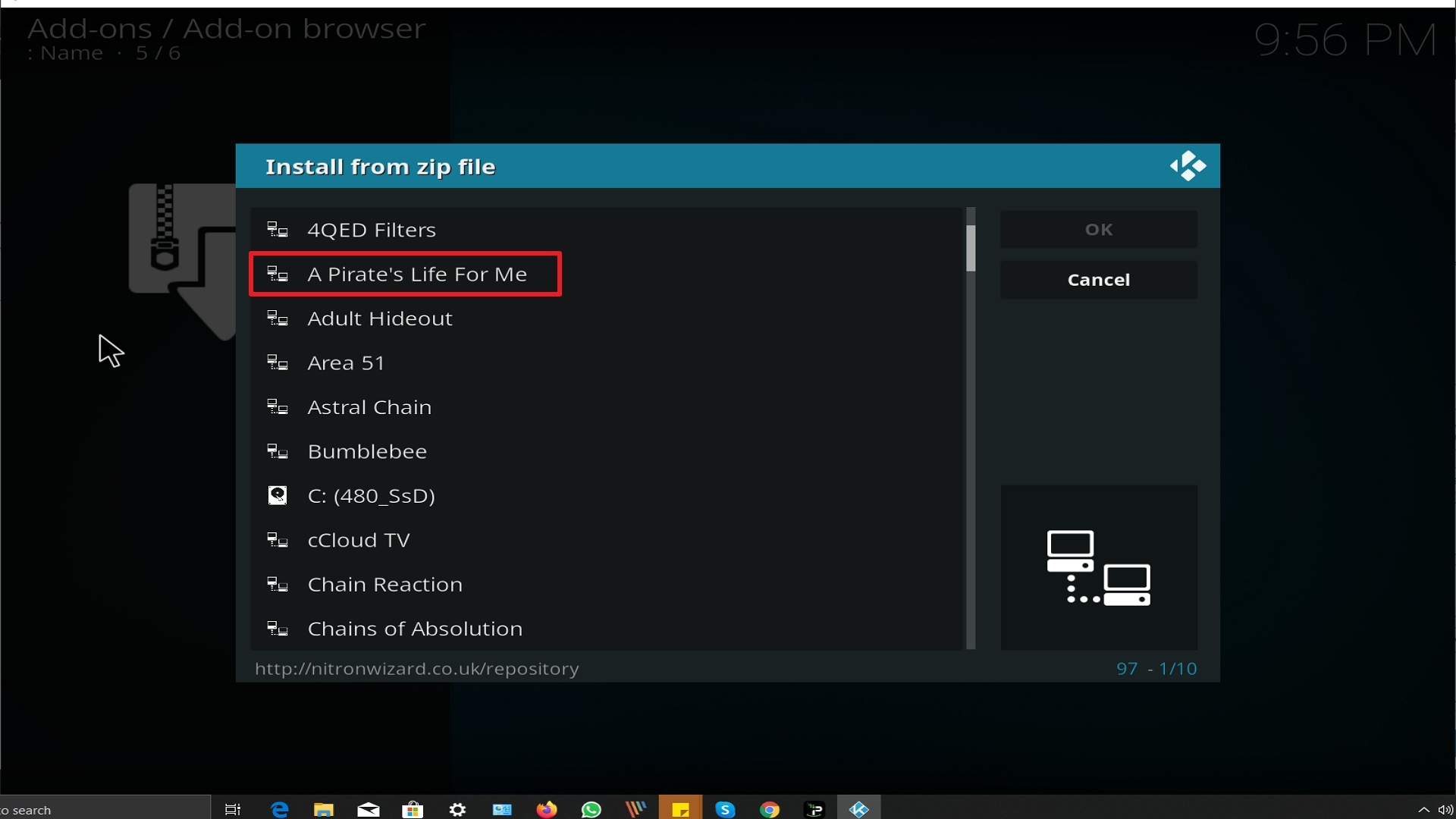Click network icon beside Chain Reaction
The image size is (1456, 819).
point(278,585)
